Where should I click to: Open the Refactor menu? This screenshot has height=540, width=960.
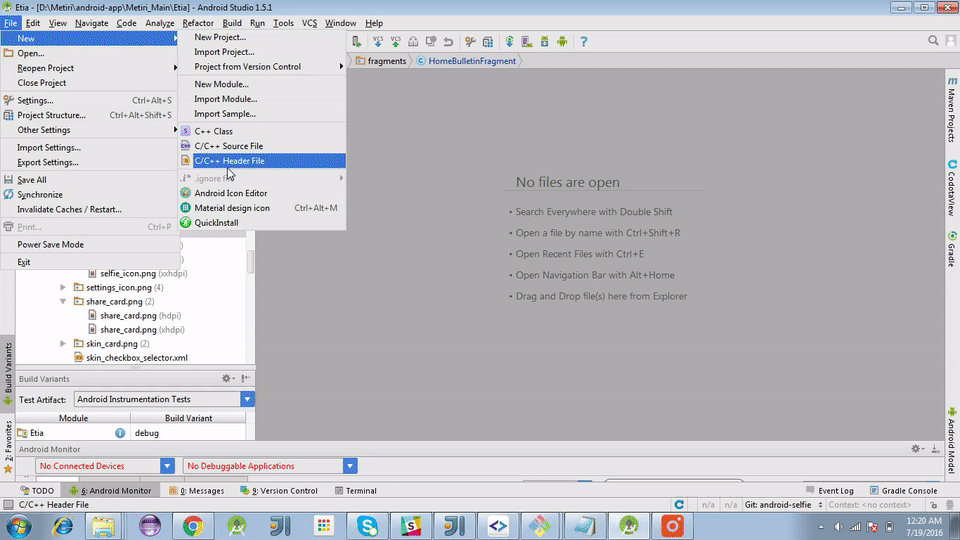(198, 23)
